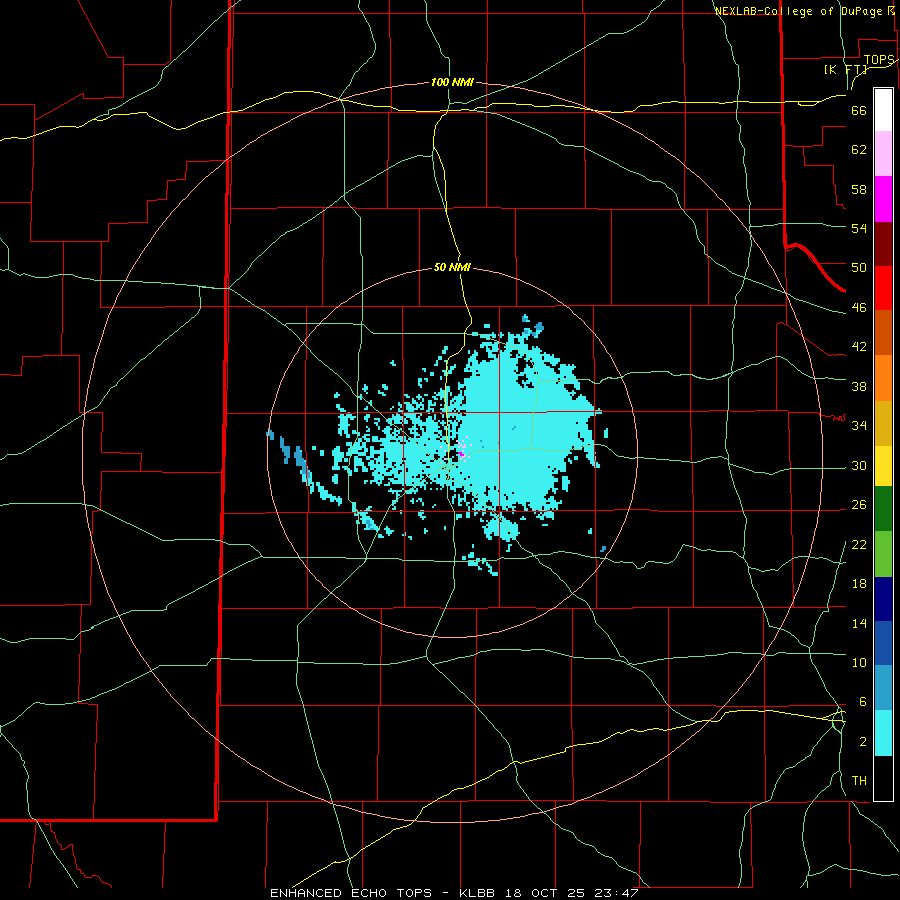
Task: Click the legend value 22
Action: coord(859,544)
